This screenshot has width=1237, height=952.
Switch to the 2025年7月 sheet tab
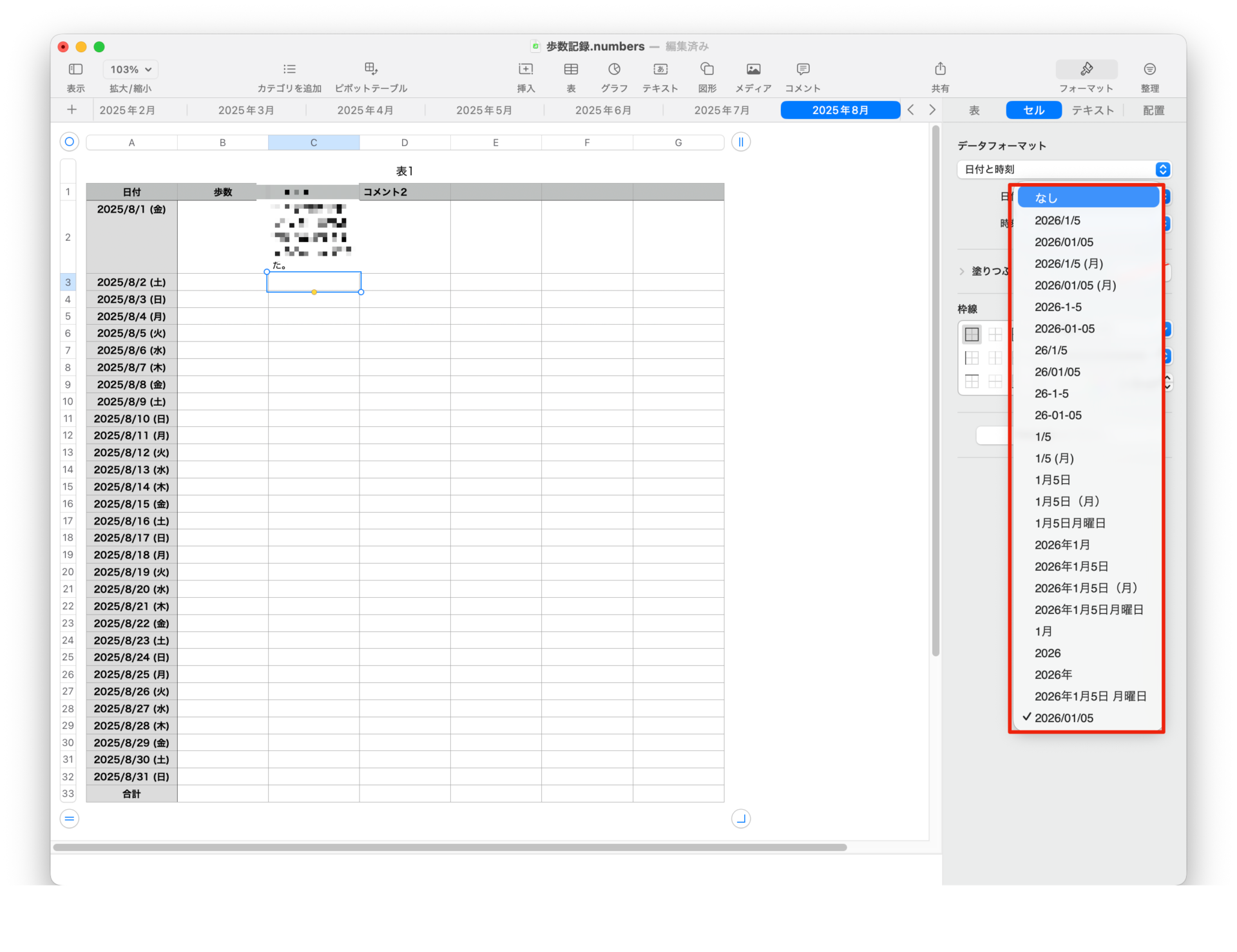(722, 110)
